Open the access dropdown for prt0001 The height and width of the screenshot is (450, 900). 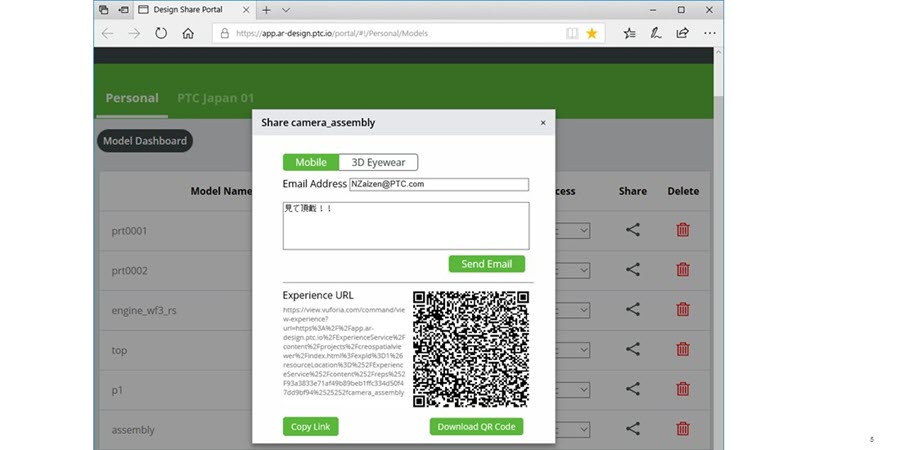[x=573, y=230]
